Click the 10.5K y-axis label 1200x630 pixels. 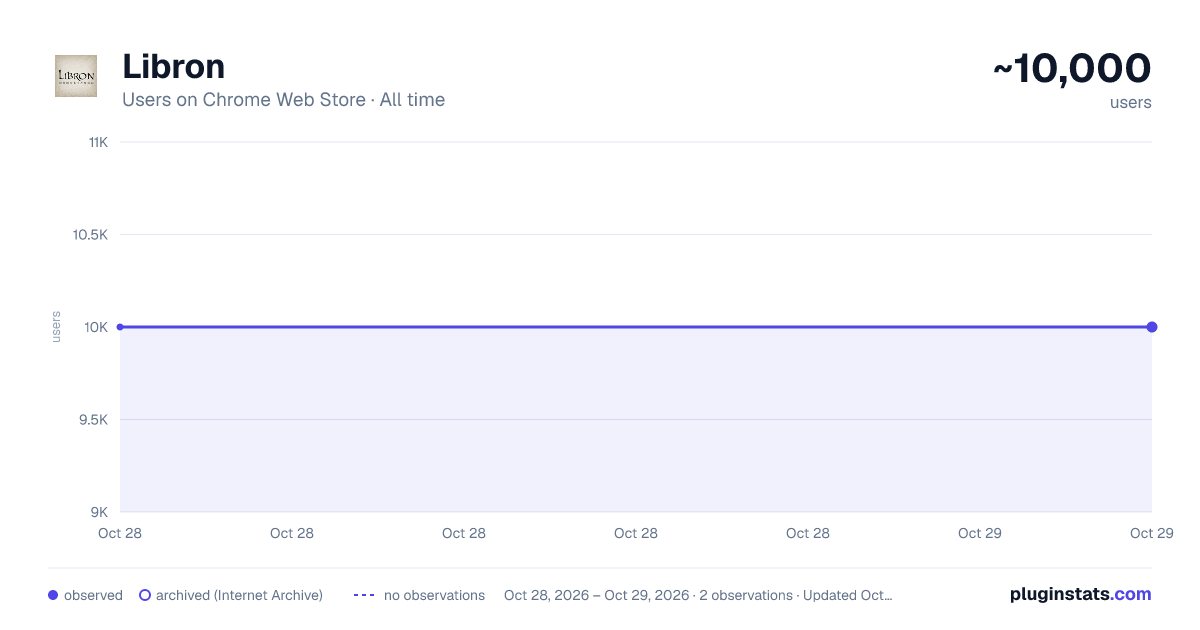pyautogui.click(x=90, y=235)
